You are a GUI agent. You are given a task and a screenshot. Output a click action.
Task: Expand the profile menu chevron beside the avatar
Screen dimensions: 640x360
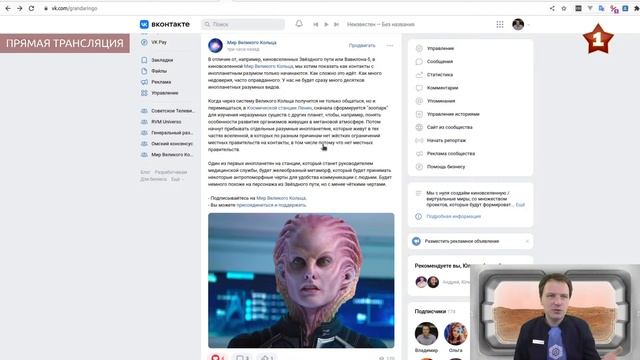coord(529,25)
